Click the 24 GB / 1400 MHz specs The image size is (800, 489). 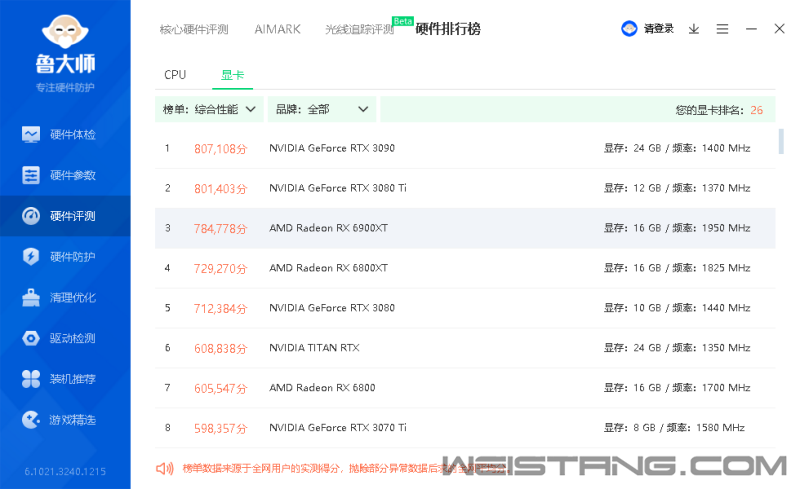pos(677,148)
